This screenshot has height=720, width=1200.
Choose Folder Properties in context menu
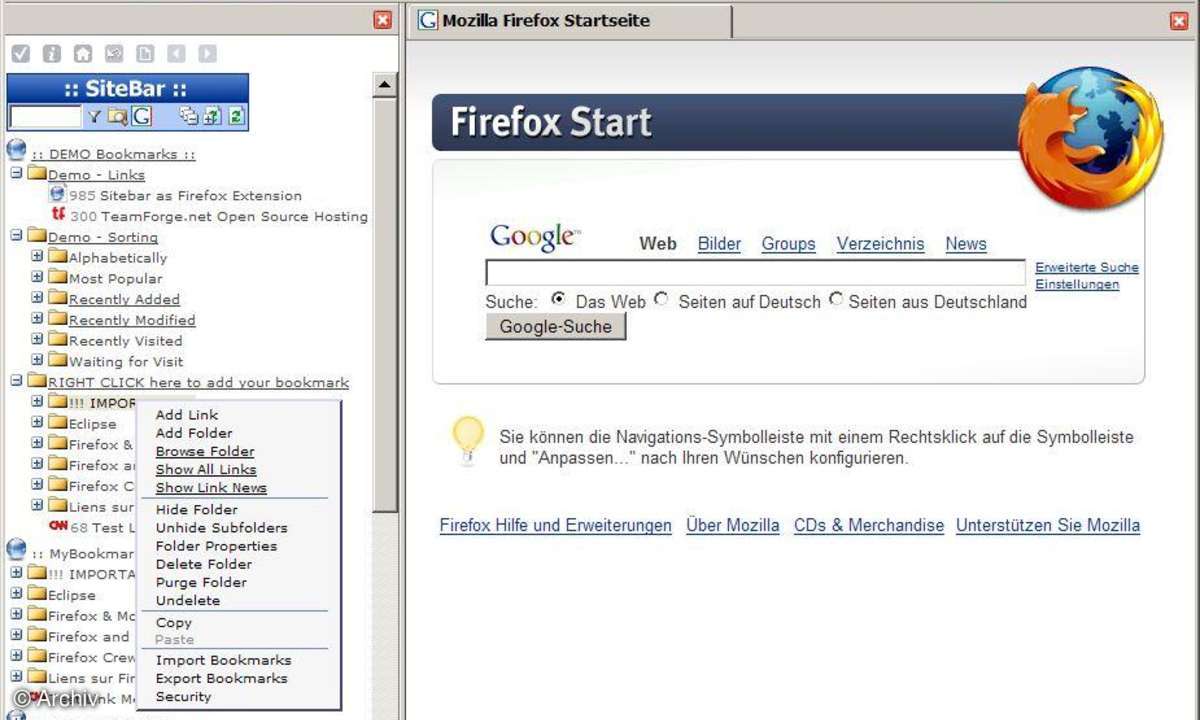216,546
